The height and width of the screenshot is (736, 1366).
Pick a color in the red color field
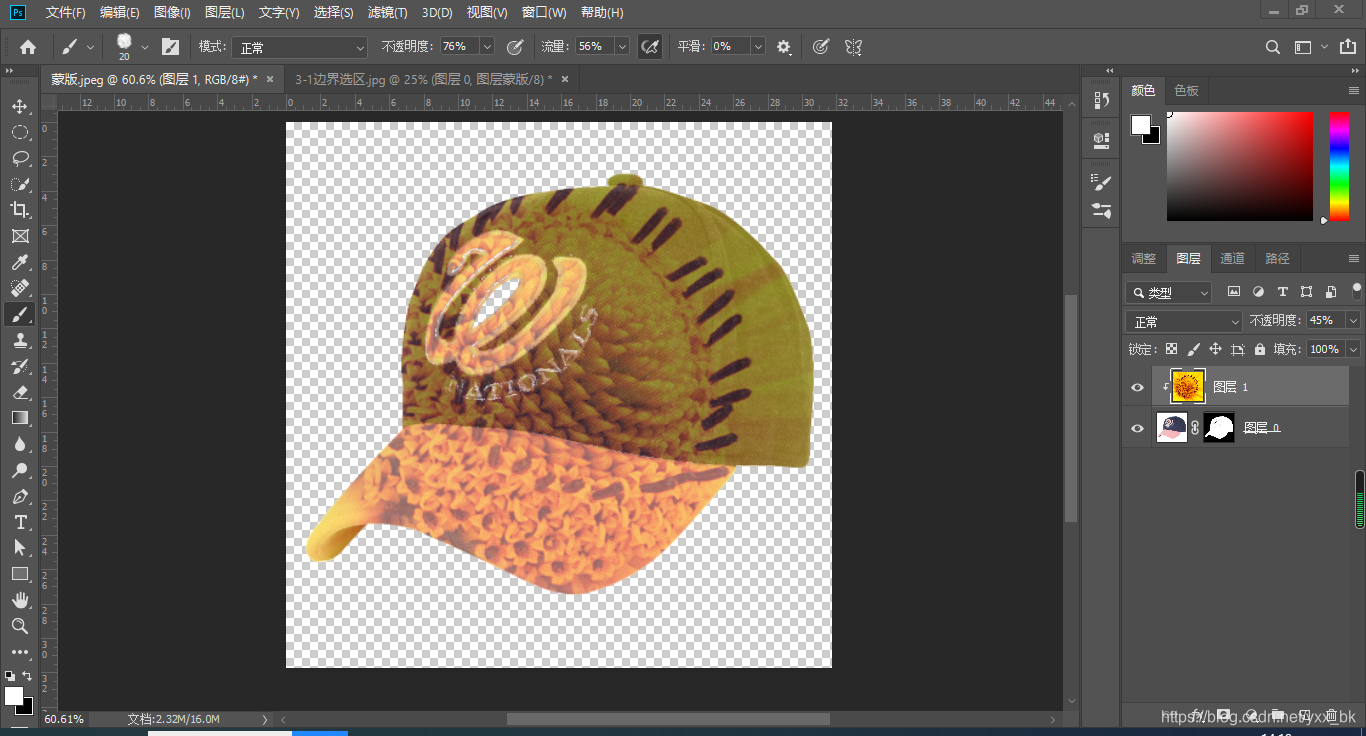[1240, 166]
